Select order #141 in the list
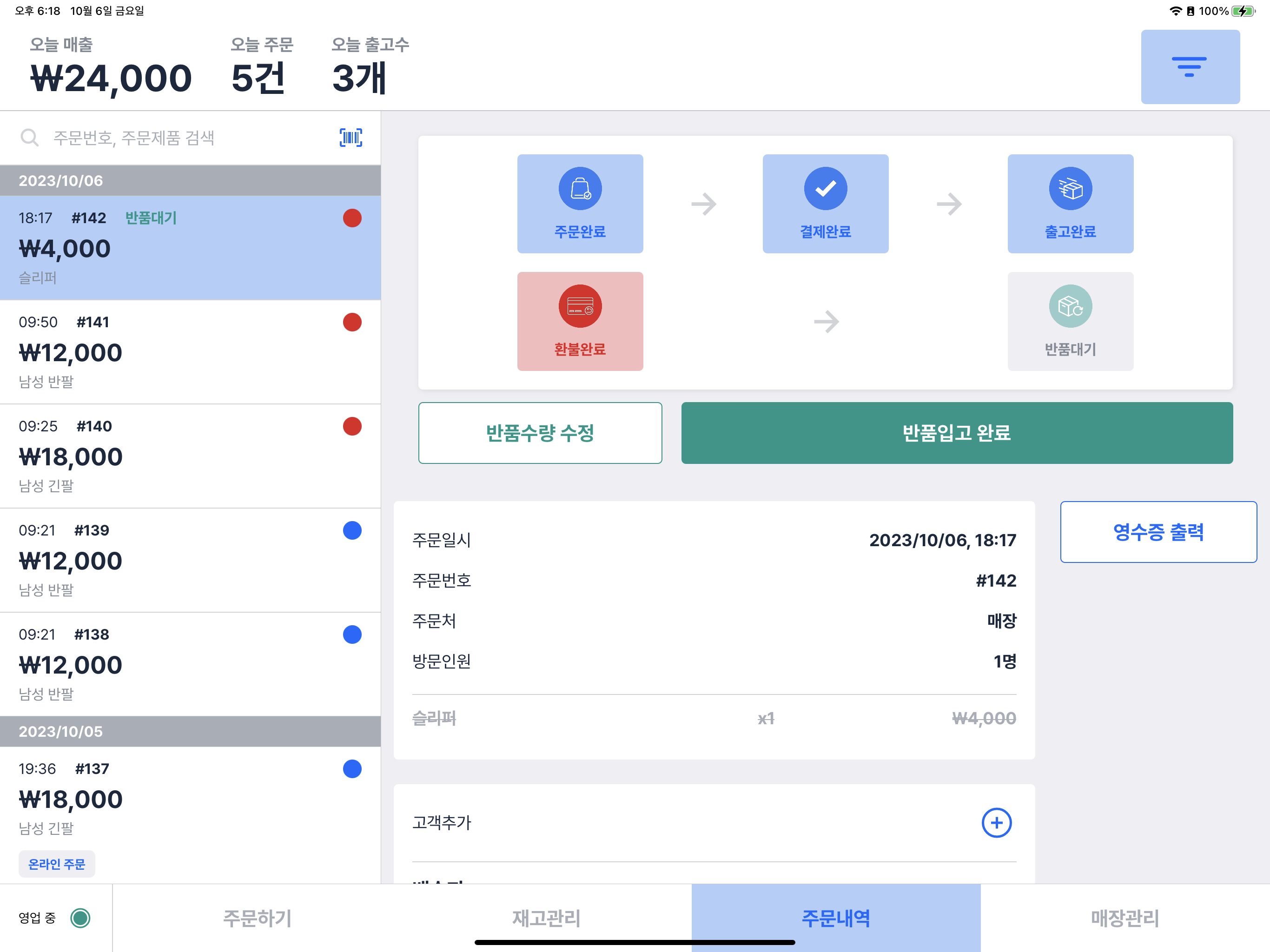Viewport: 1270px width, 952px height. pos(190,351)
